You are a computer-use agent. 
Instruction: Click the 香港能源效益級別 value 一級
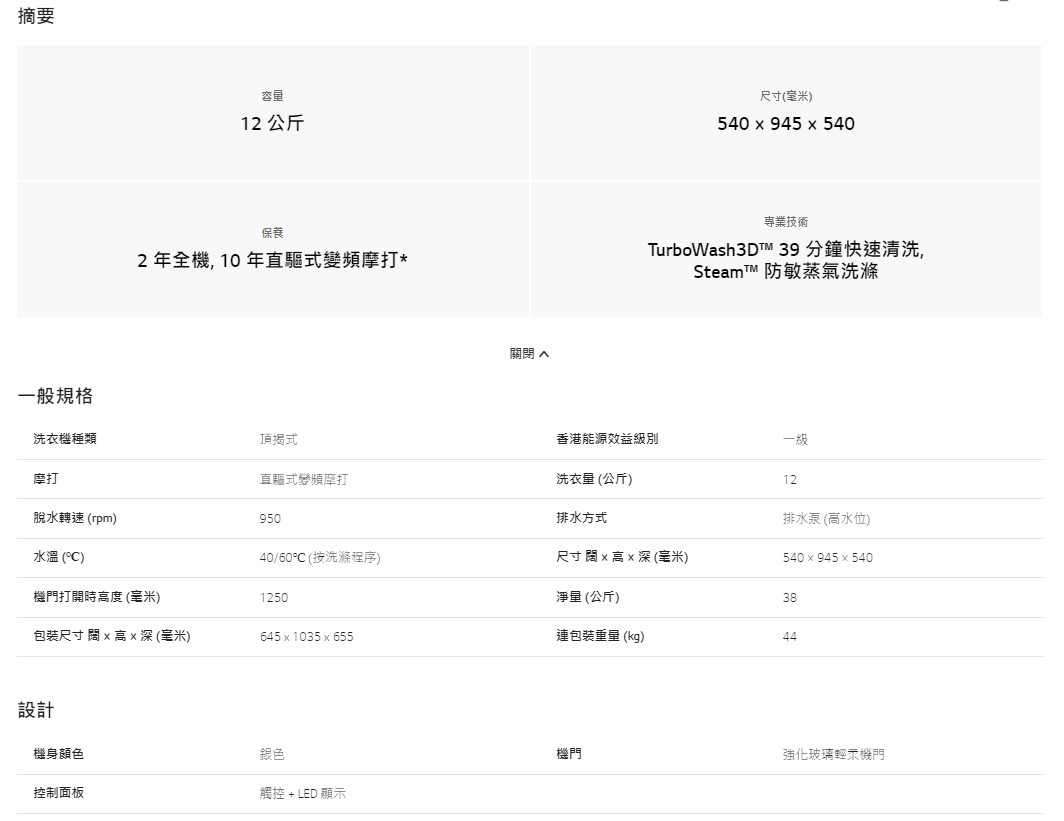(795, 440)
